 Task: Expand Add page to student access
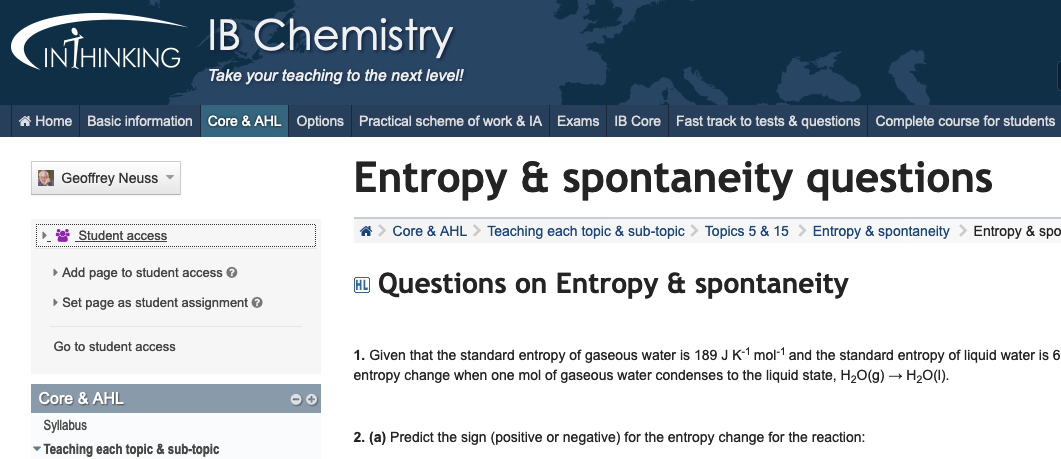(x=54, y=273)
